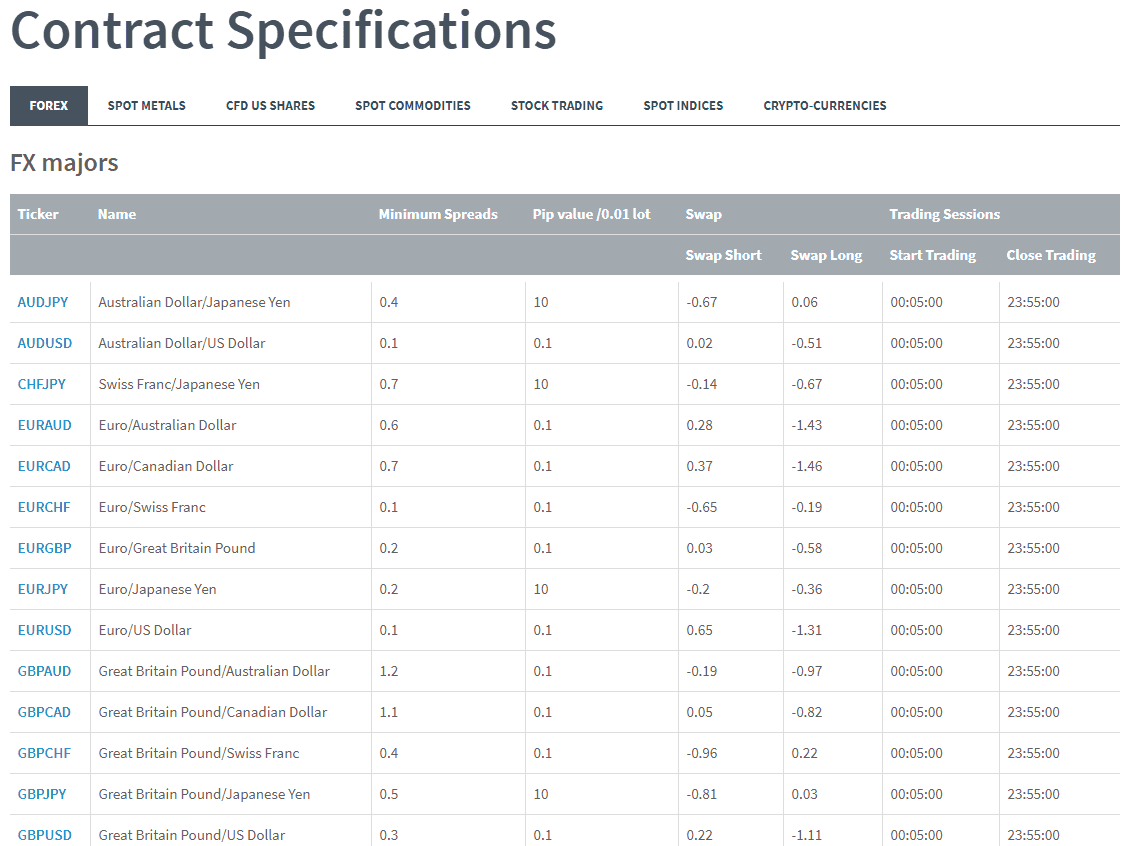The image size is (1131, 846).
Task: Select the EURAUD ticker link
Action: coord(45,425)
